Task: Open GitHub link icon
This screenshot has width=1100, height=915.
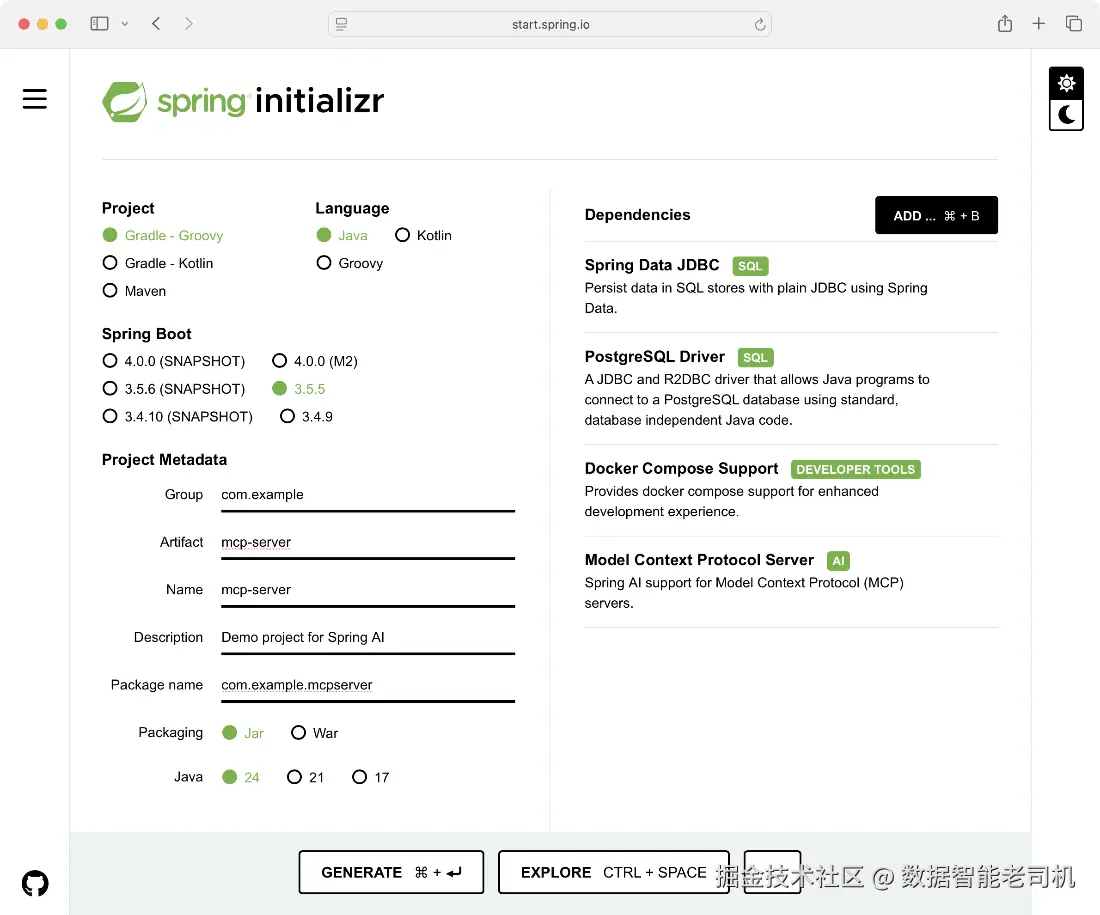Action: pyautogui.click(x=35, y=883)
